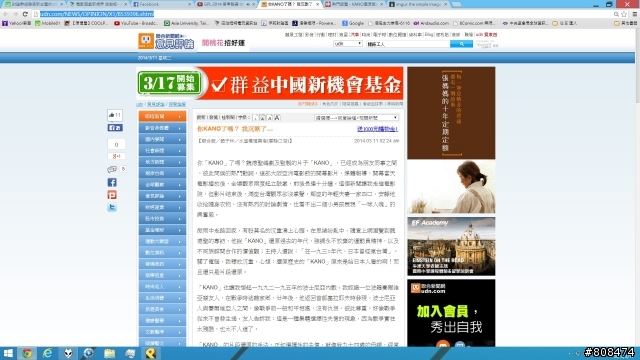Click the blue Facebook share icon
This screenshot has width=640, height=360.
point(112,182)
